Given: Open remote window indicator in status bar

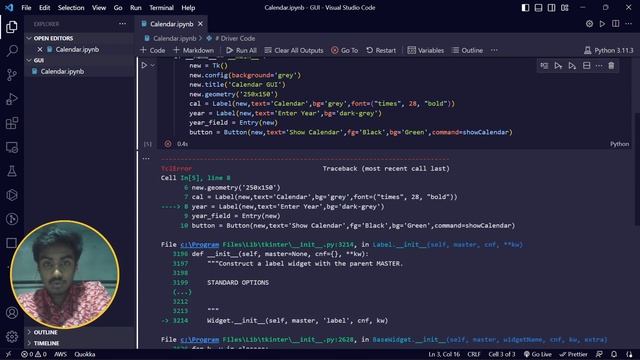Looking at the screenshot, I should point(9,354).
